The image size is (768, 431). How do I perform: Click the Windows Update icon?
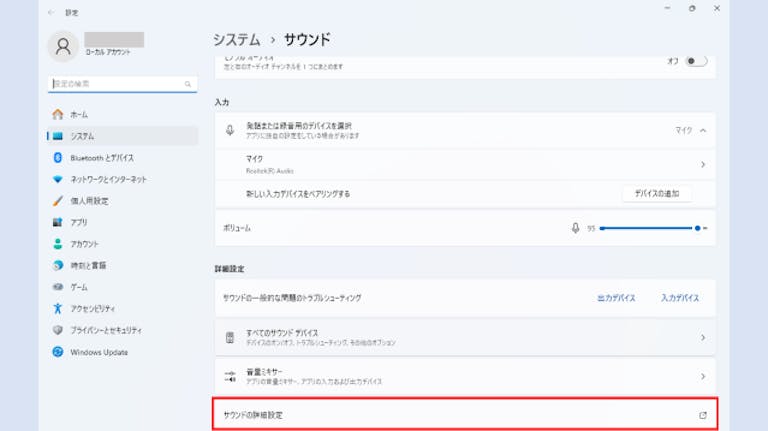coord(58,352)
